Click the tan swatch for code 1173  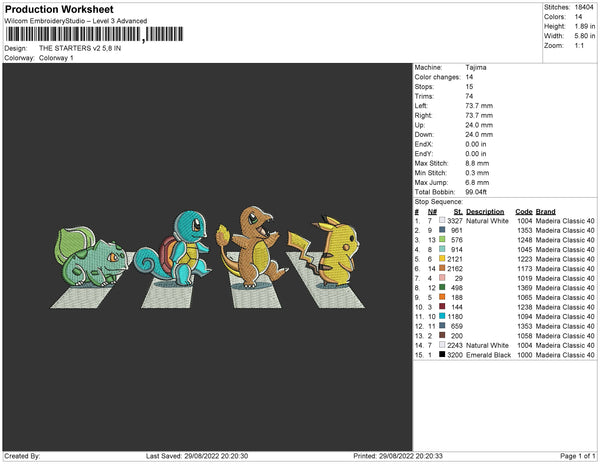coord(442,268)
